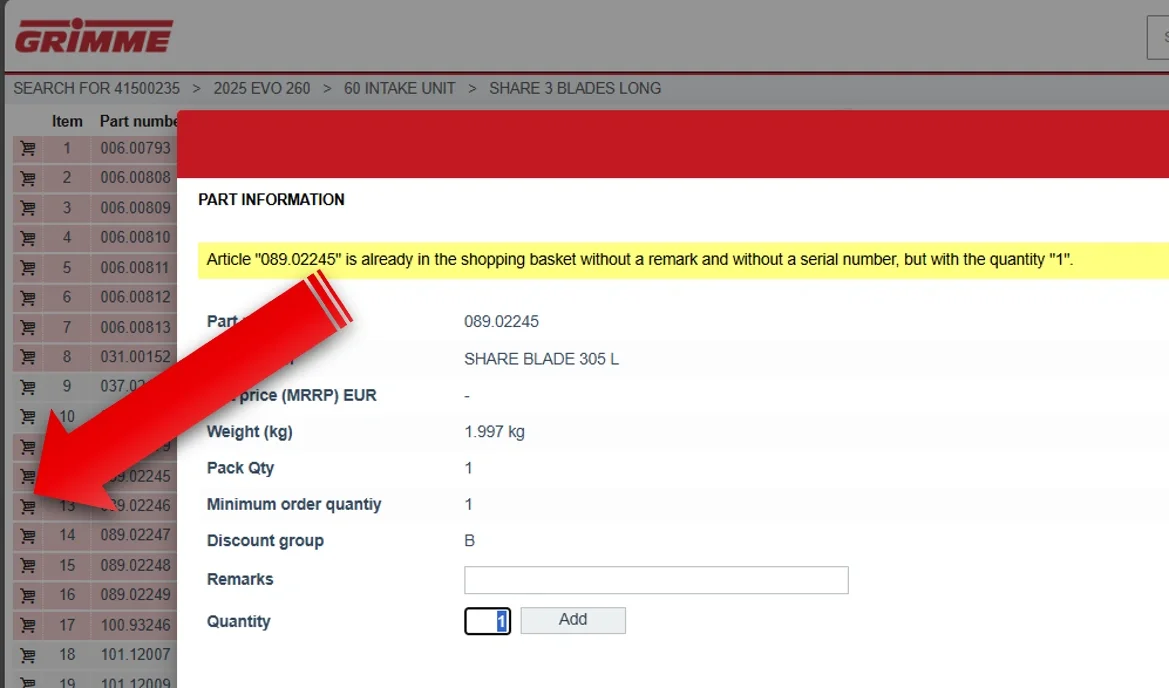This screenshot has height=688, width=1169.
Task: Click the PART INFORMATION heading
Action: [271, 200]
